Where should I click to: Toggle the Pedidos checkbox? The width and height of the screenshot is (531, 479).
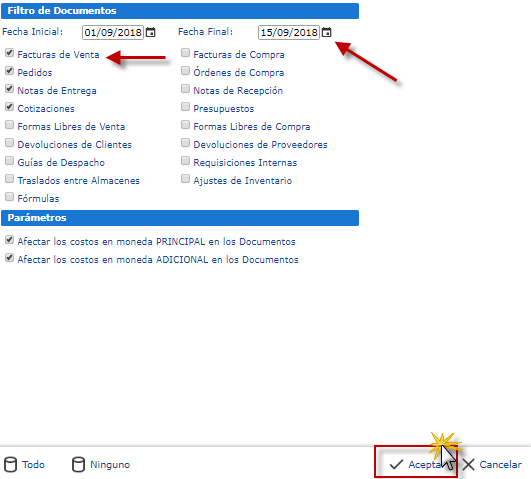9,71
